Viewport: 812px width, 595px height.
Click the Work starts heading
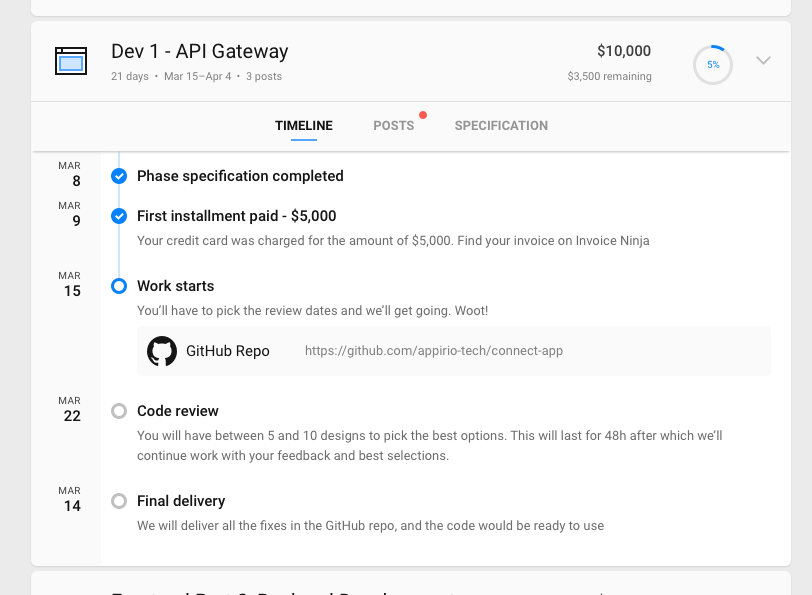coord(176,286)
